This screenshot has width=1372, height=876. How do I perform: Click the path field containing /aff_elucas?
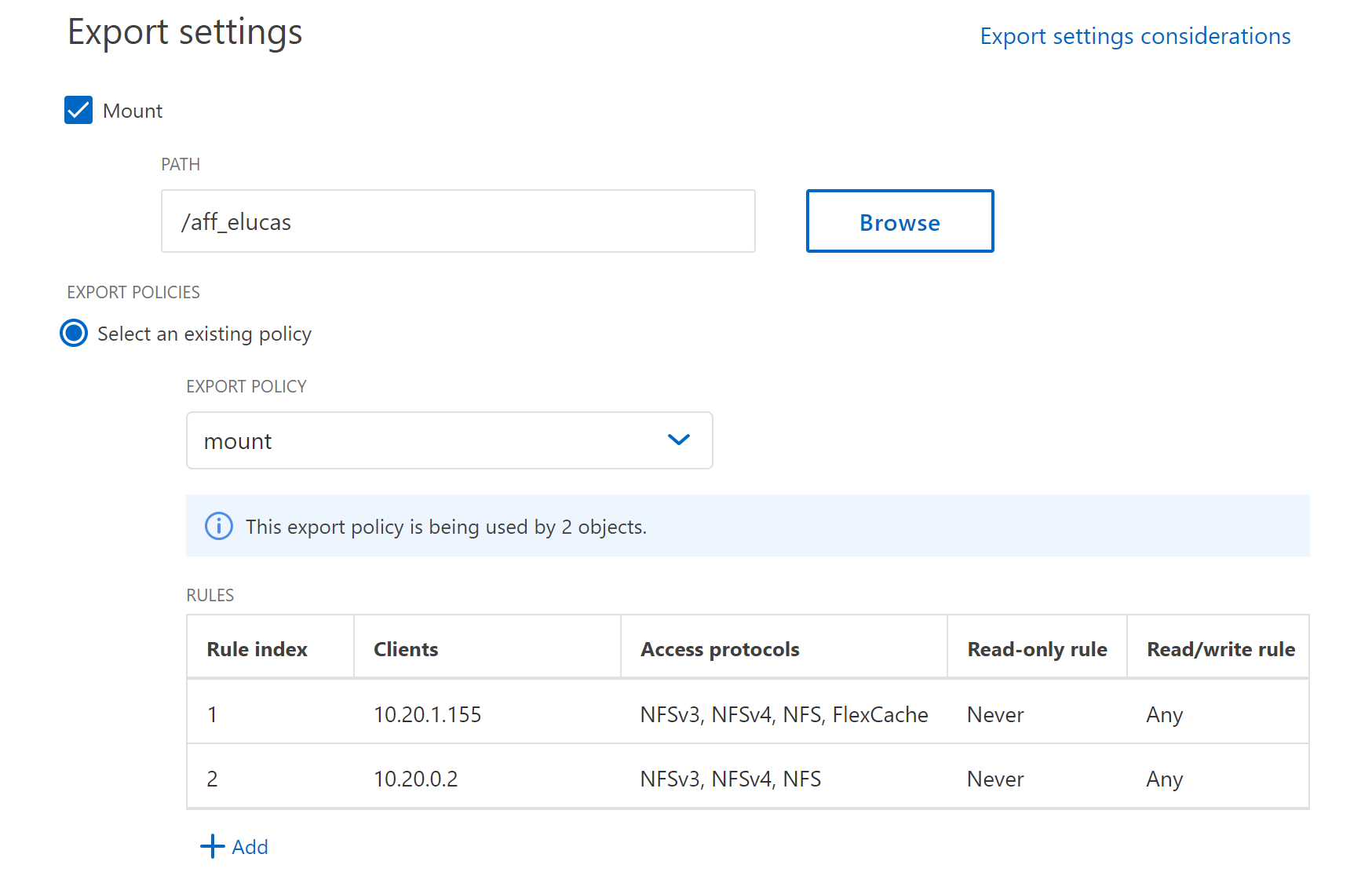(x=458, y=221)
